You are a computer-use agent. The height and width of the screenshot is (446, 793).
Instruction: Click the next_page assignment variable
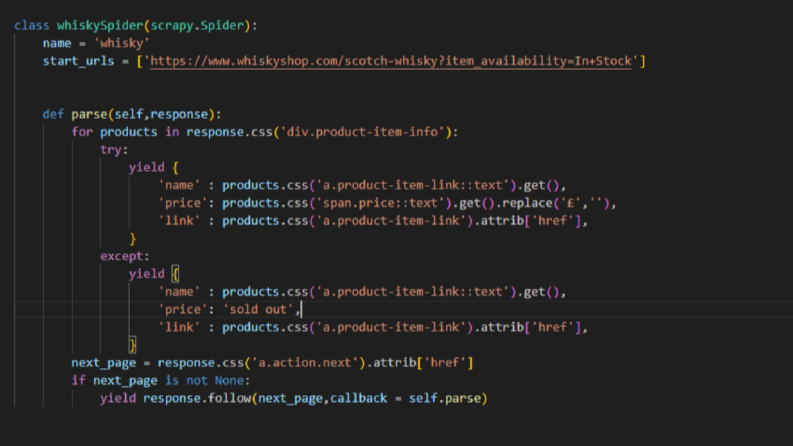pyautogui.click(x=104, y=363)
